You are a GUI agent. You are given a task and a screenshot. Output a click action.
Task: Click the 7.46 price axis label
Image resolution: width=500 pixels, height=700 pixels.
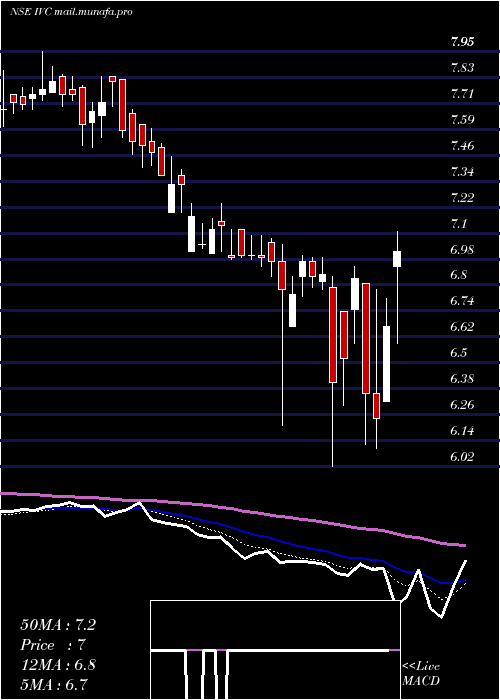pos(462,146)
